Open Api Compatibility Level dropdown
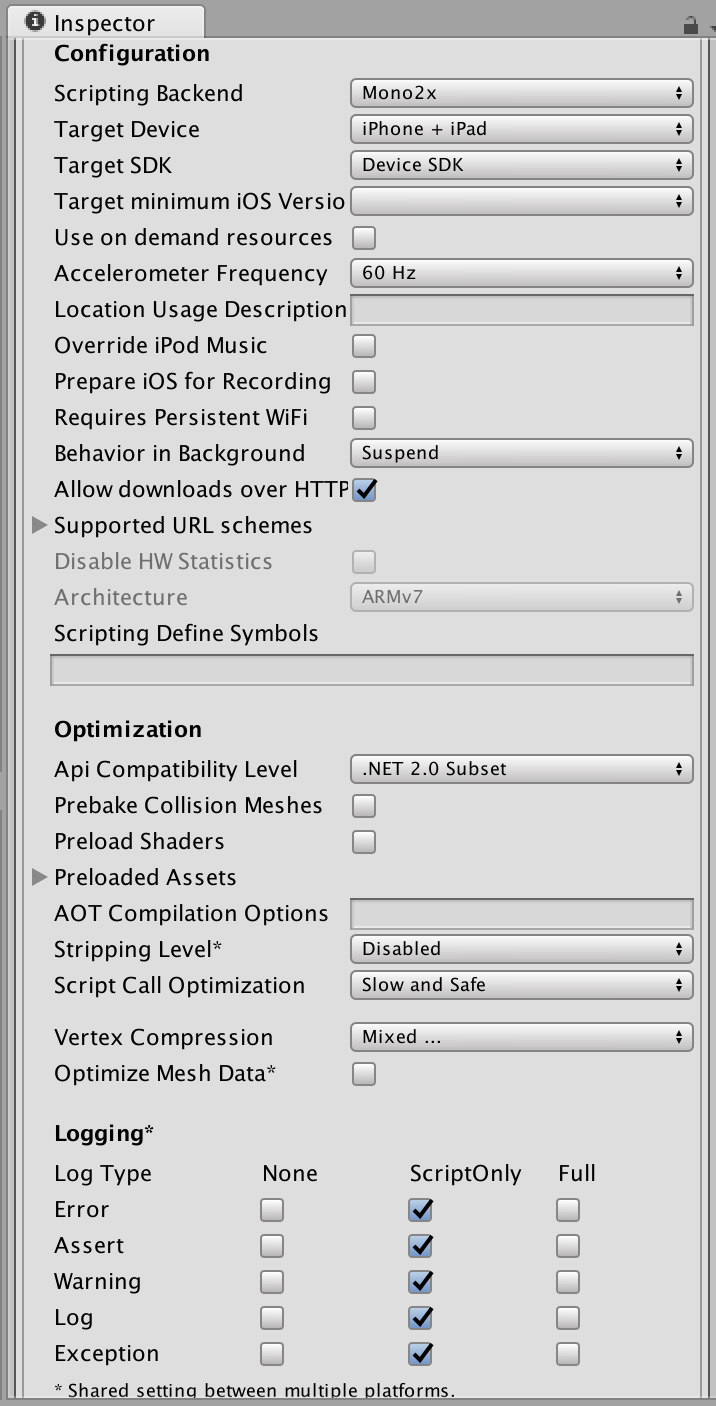716x1406 pixels. point(521,769)
